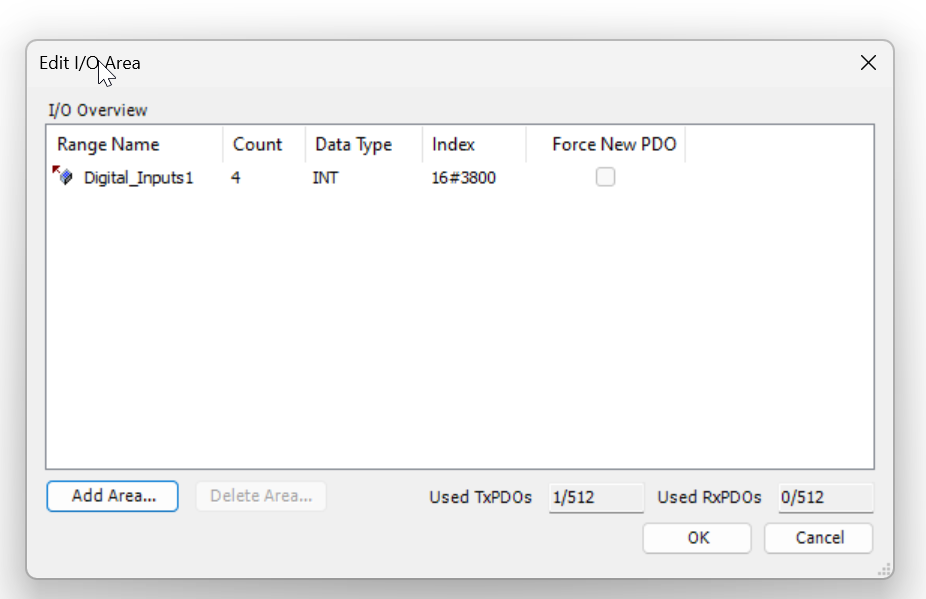This screenshot has height=599, width=926.
Task: Select the Digital_Inputs1 range name
Action: [x=138, y=178]
